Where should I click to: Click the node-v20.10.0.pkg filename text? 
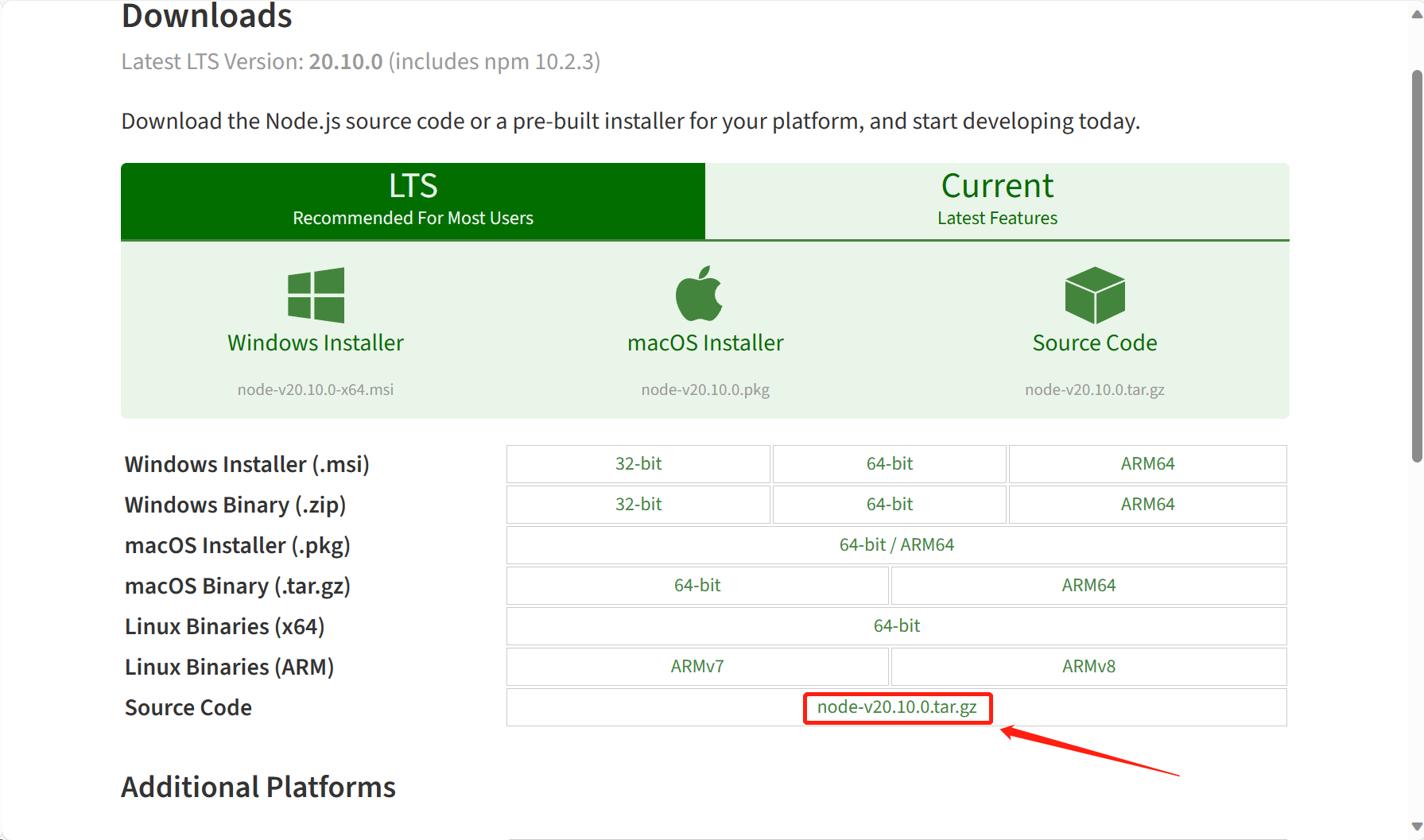click(x=705, y=390)
